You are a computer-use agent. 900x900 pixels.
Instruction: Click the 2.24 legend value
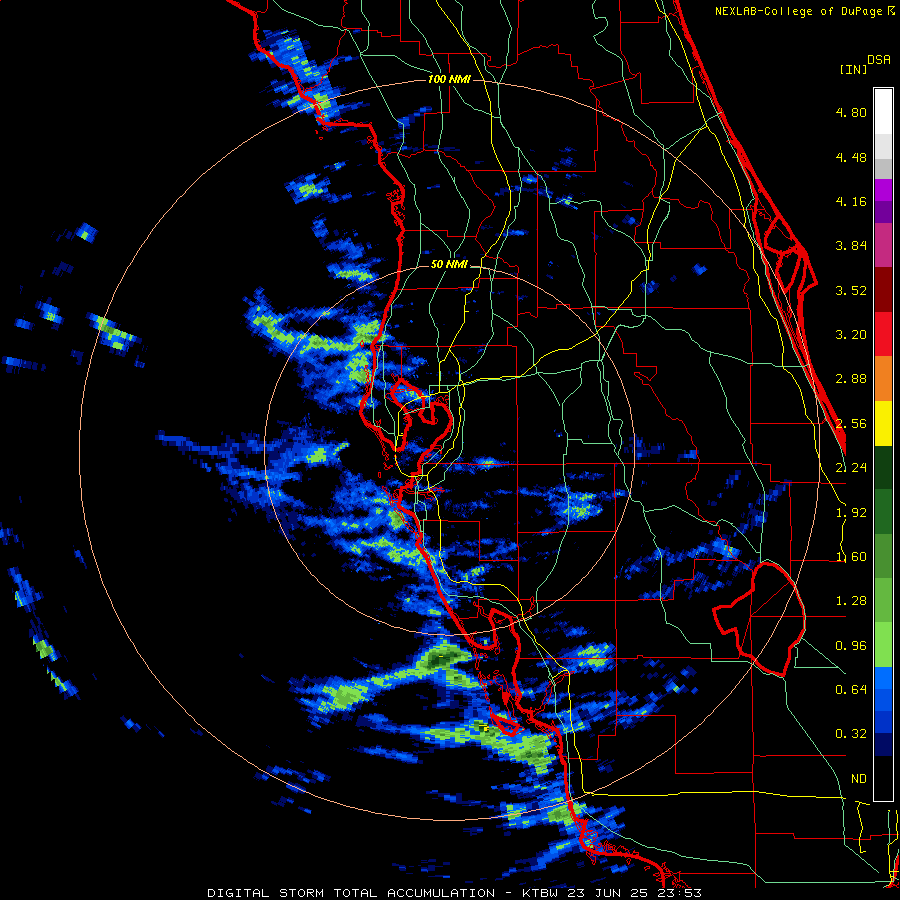[851, 468]
